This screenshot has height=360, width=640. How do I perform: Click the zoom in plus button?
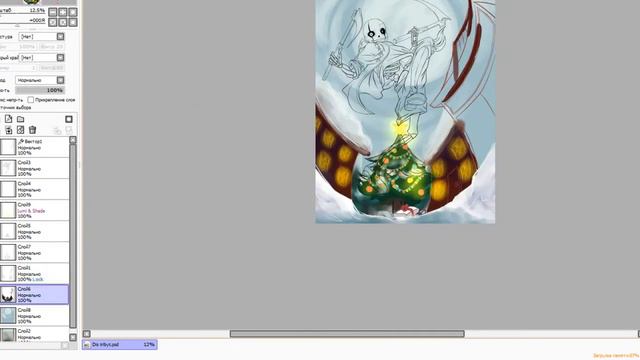62,12
